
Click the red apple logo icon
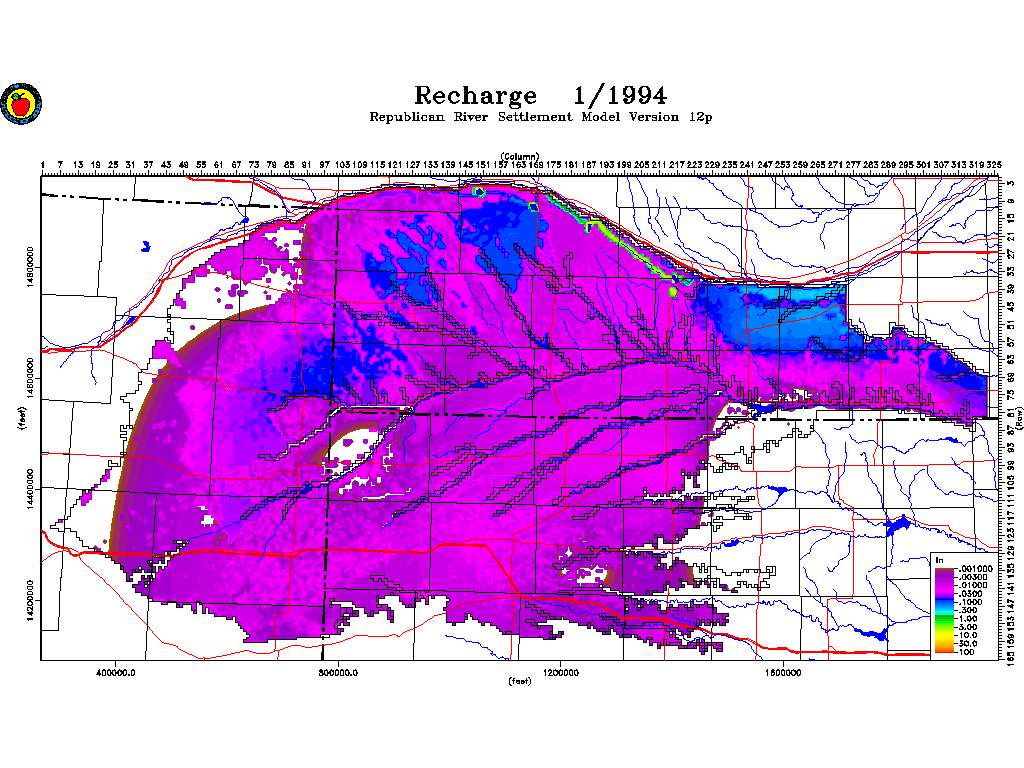click(x=21, y=103)
